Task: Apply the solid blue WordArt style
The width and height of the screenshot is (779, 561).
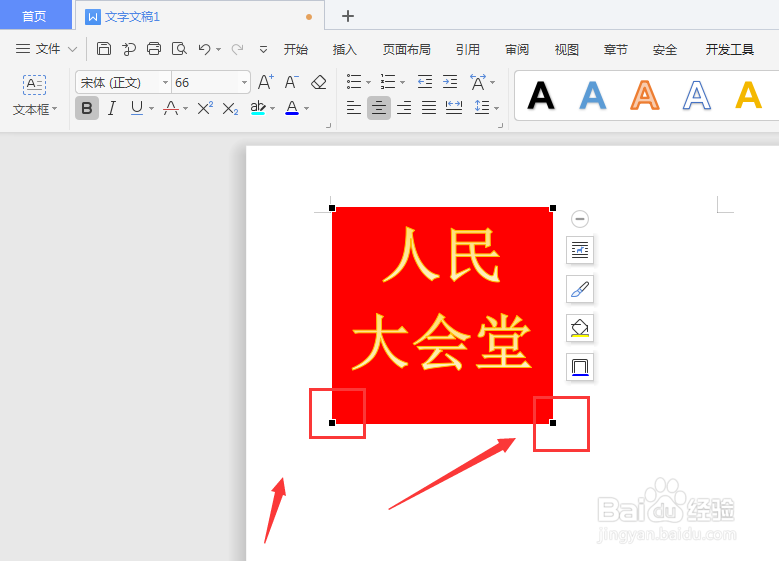Action: (593, 95)
